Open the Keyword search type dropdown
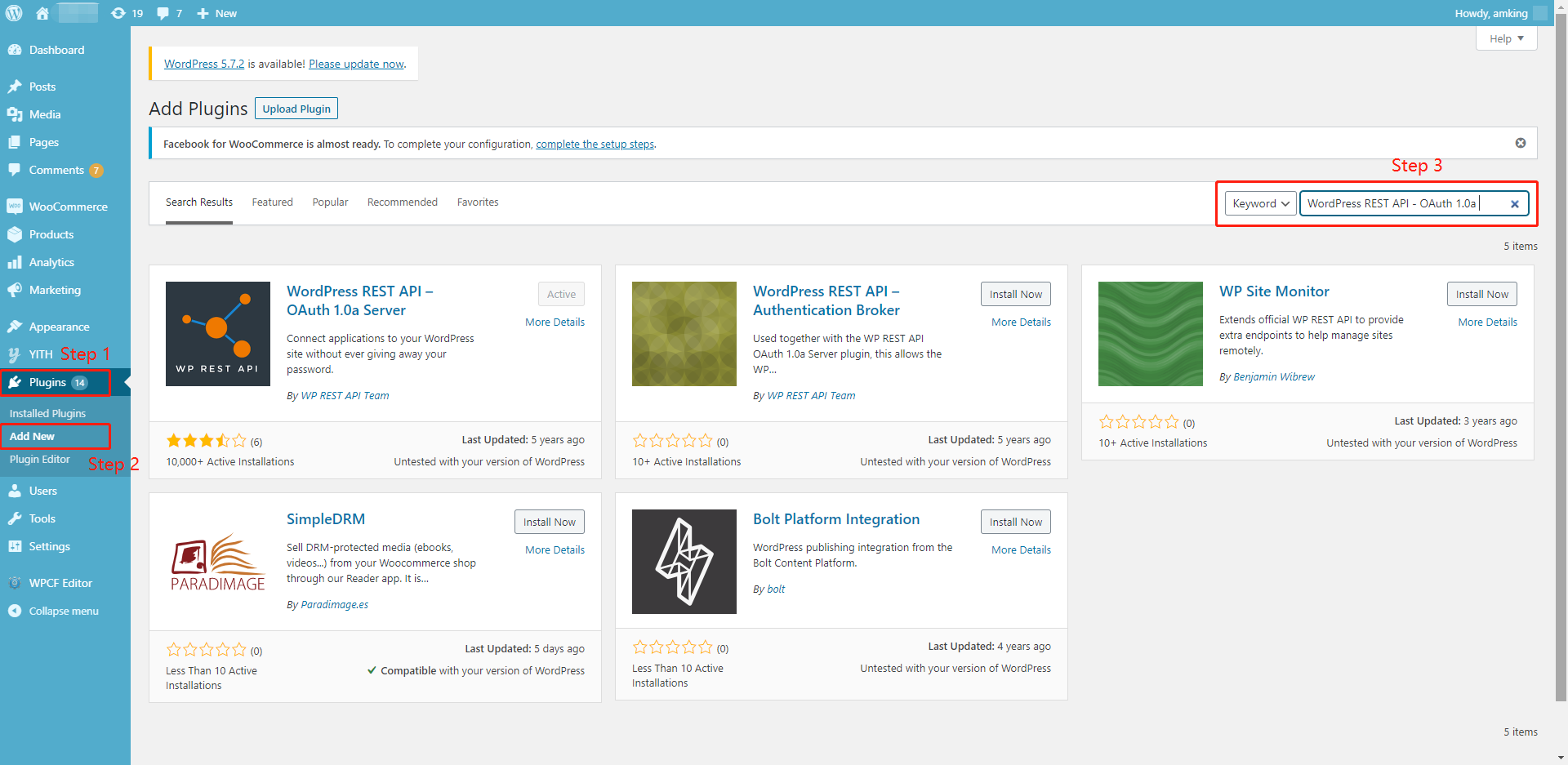Screen dimensions: 1568x765 [1260, 204]
